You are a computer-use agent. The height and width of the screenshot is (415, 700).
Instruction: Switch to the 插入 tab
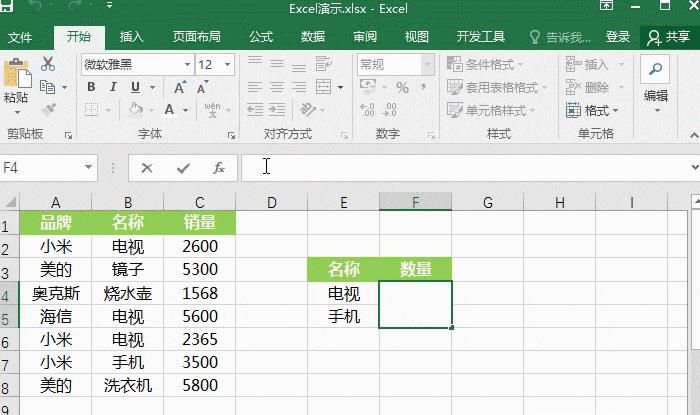(x=132, y=37)
